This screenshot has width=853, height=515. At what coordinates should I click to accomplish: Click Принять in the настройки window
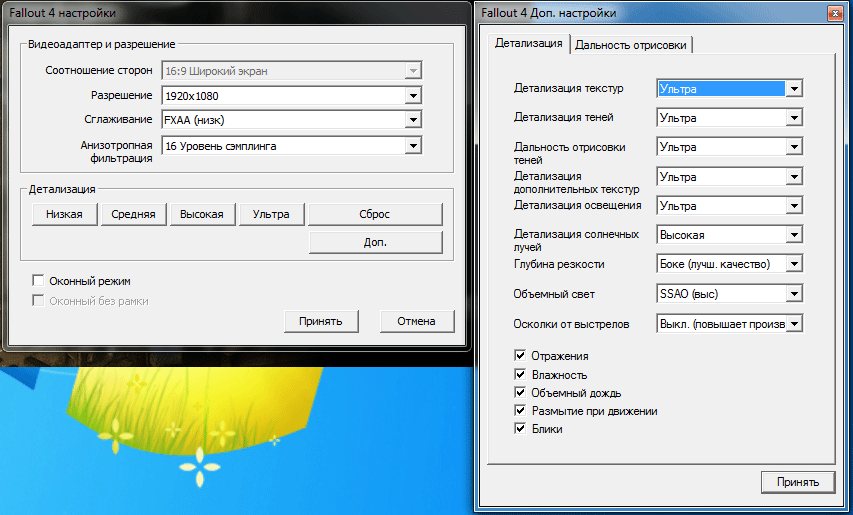(321, 321)
